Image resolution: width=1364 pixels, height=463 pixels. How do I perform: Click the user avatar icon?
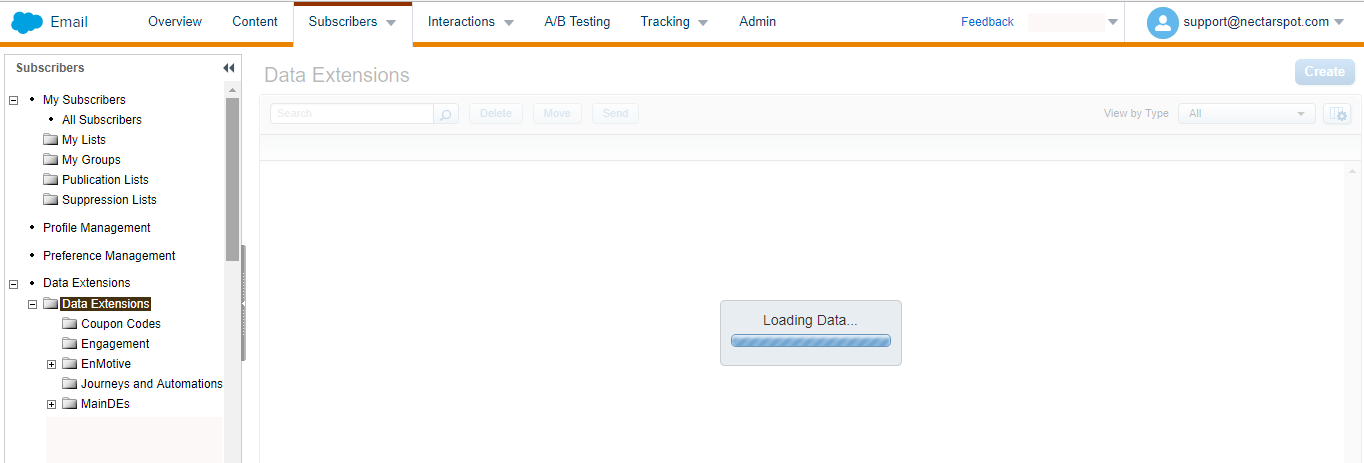(1162, 22)
